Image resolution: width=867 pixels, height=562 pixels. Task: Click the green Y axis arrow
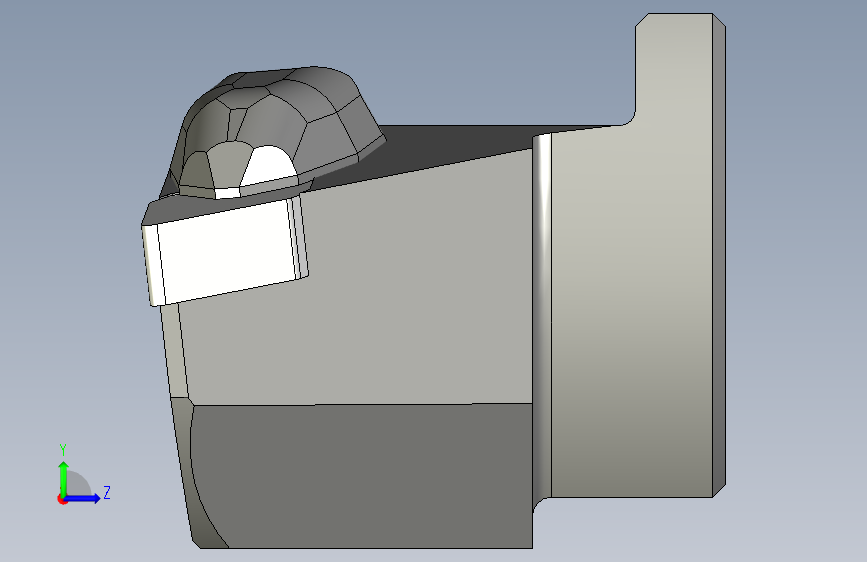pos(64,478)
